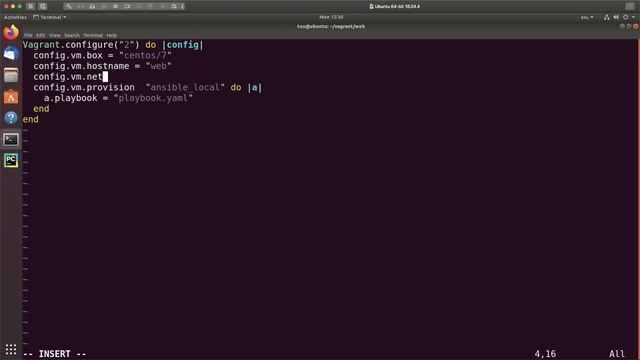Click the last 'end' keyword line
This screenshot has height=360, width=640.
point(31,119)
